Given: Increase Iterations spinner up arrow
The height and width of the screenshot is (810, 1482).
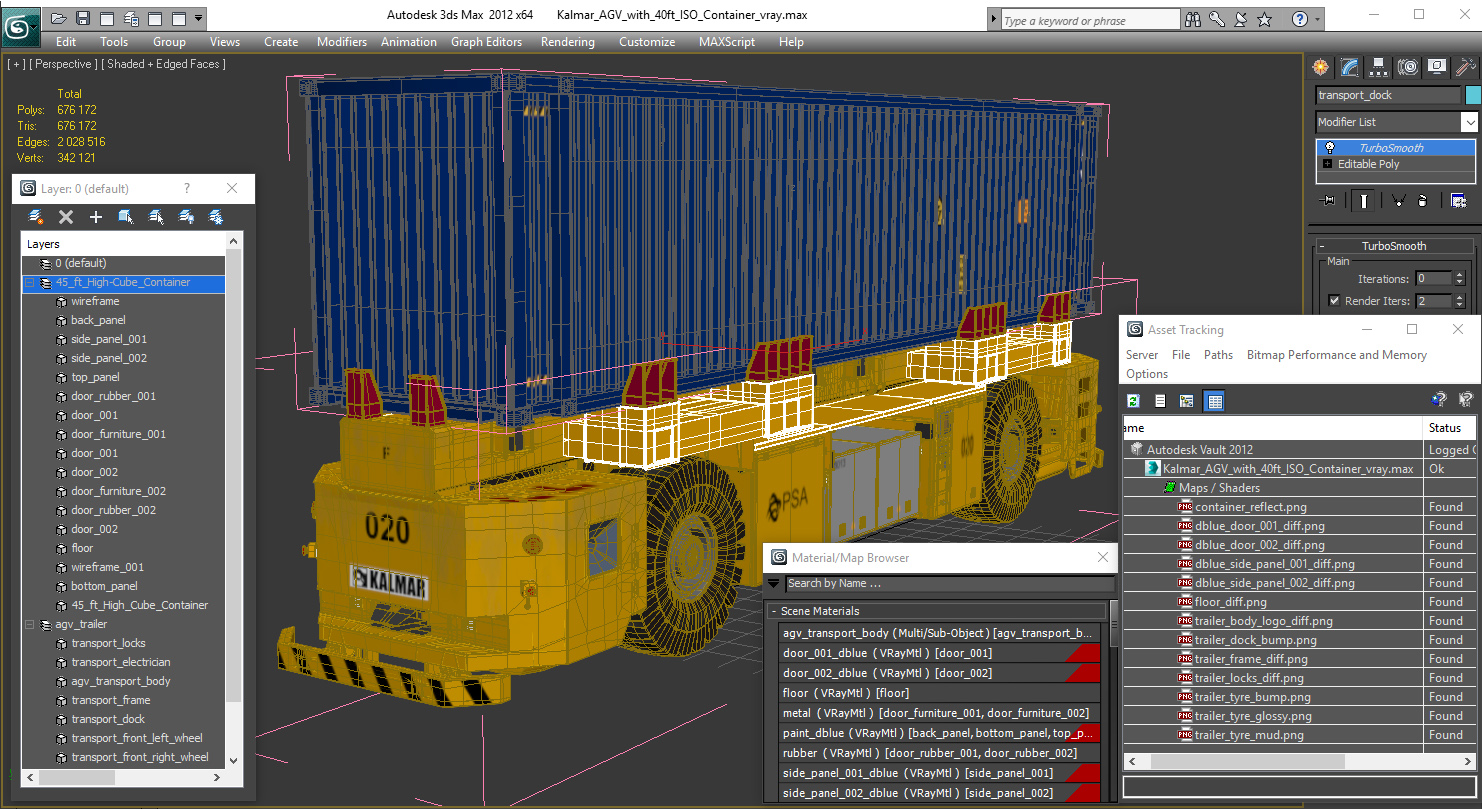Looking at the screenshot, I should pos(1460,275).
